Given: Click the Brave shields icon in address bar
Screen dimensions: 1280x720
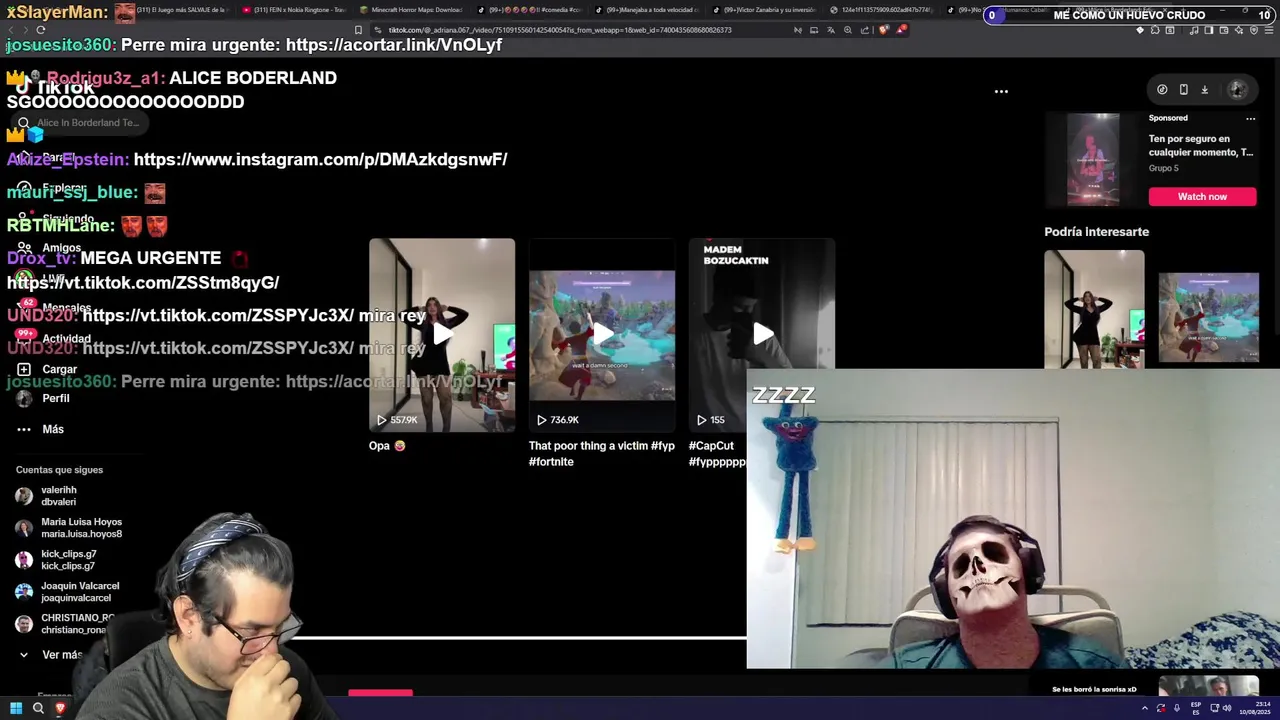Looking at the screenshot, I should click(x=884, y=30).
